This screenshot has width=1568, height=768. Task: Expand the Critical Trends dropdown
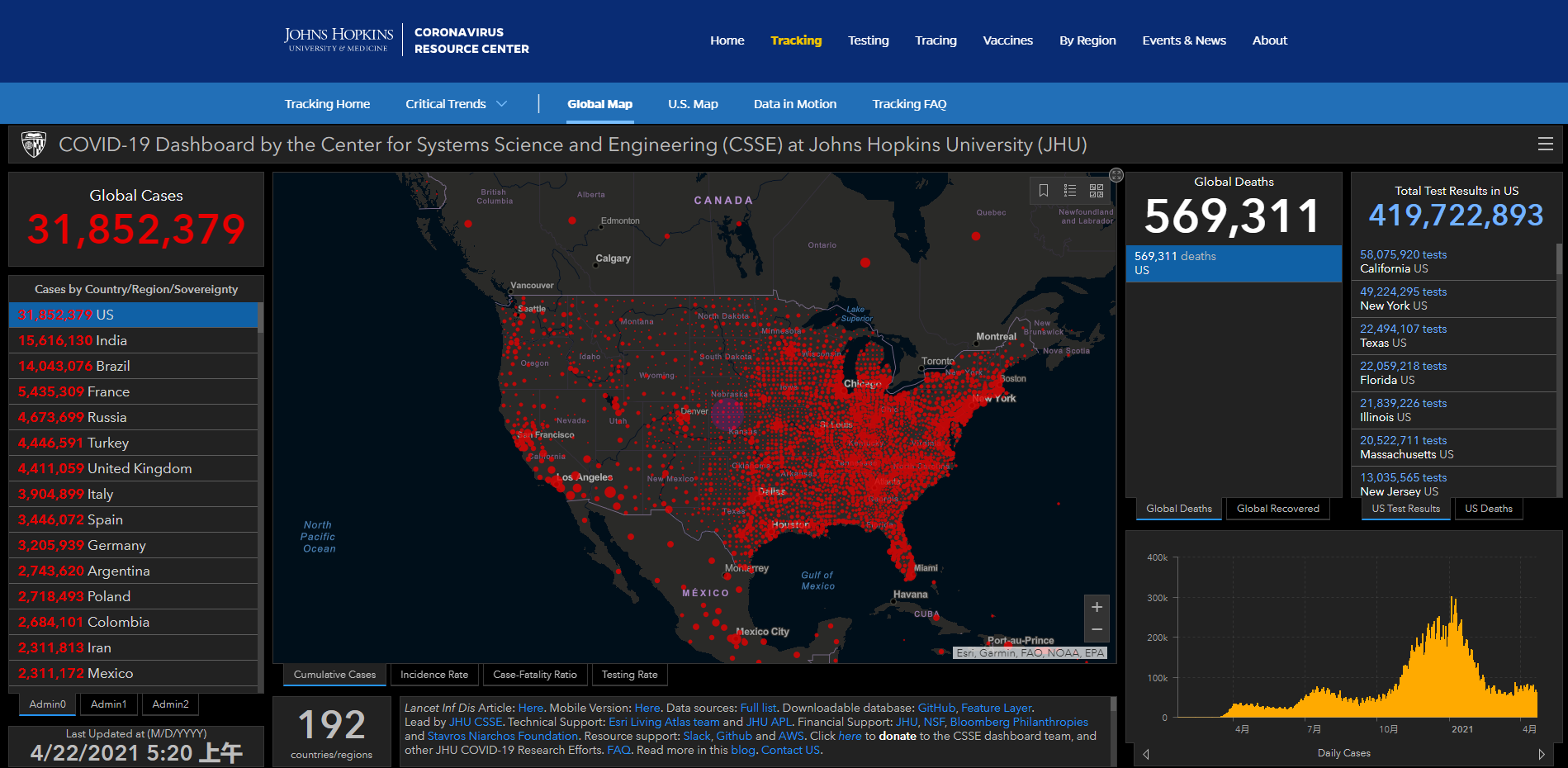(x=457, y=104)
